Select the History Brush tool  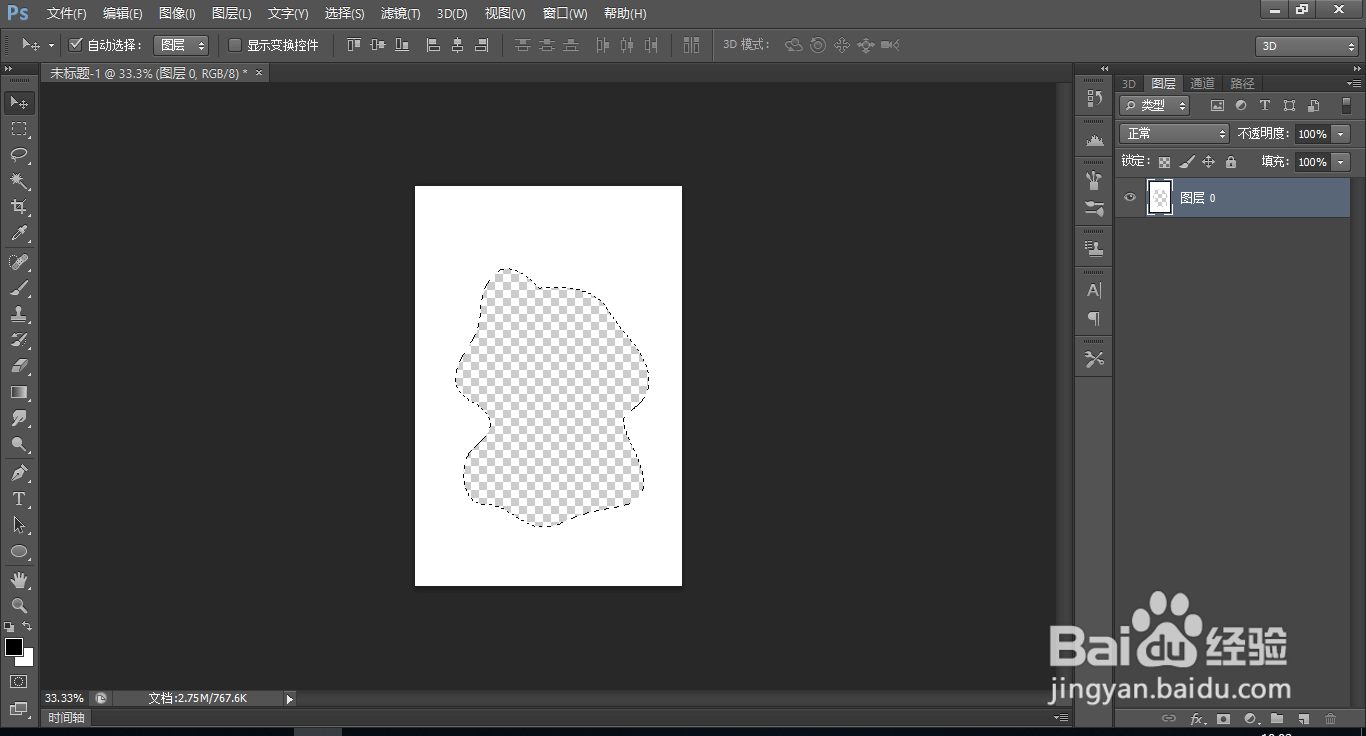19,340
